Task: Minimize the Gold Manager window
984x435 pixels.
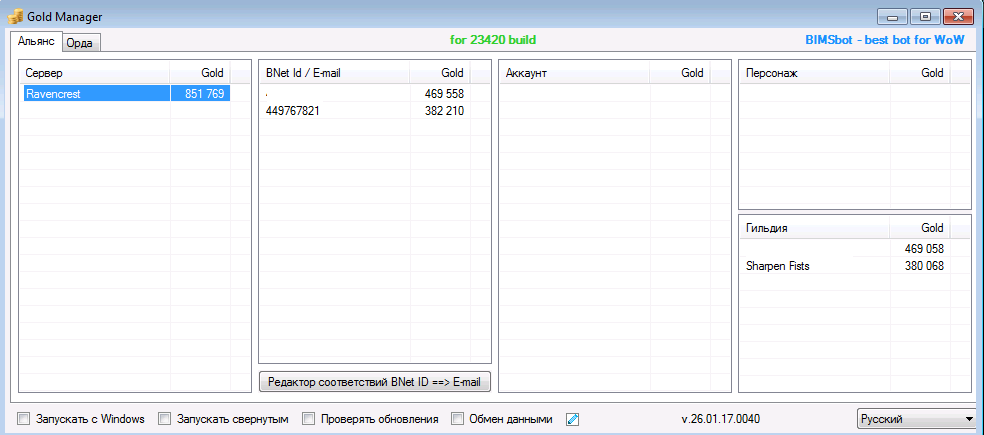Action: tap(893, 16)
